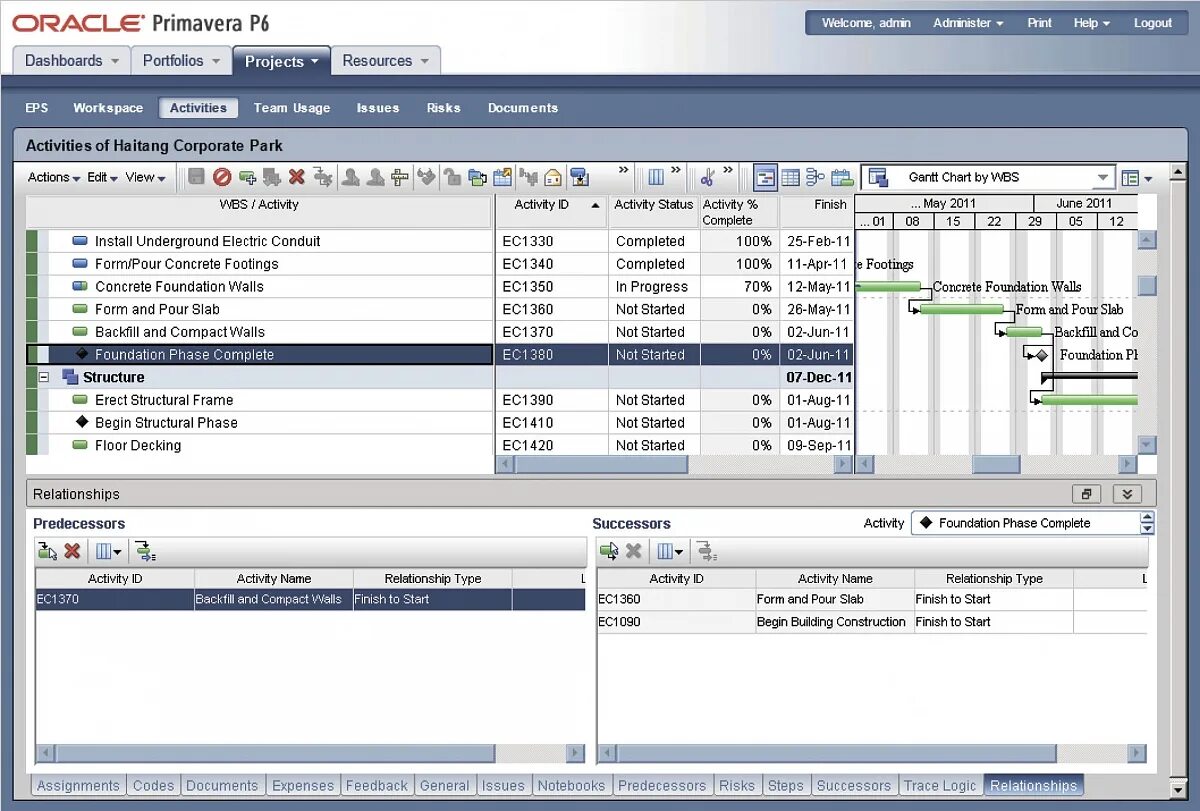The height and width of the screenshot is (811, 1200).
Task: Click the calendar view icon beside network icon
Action: pos(842,177)
